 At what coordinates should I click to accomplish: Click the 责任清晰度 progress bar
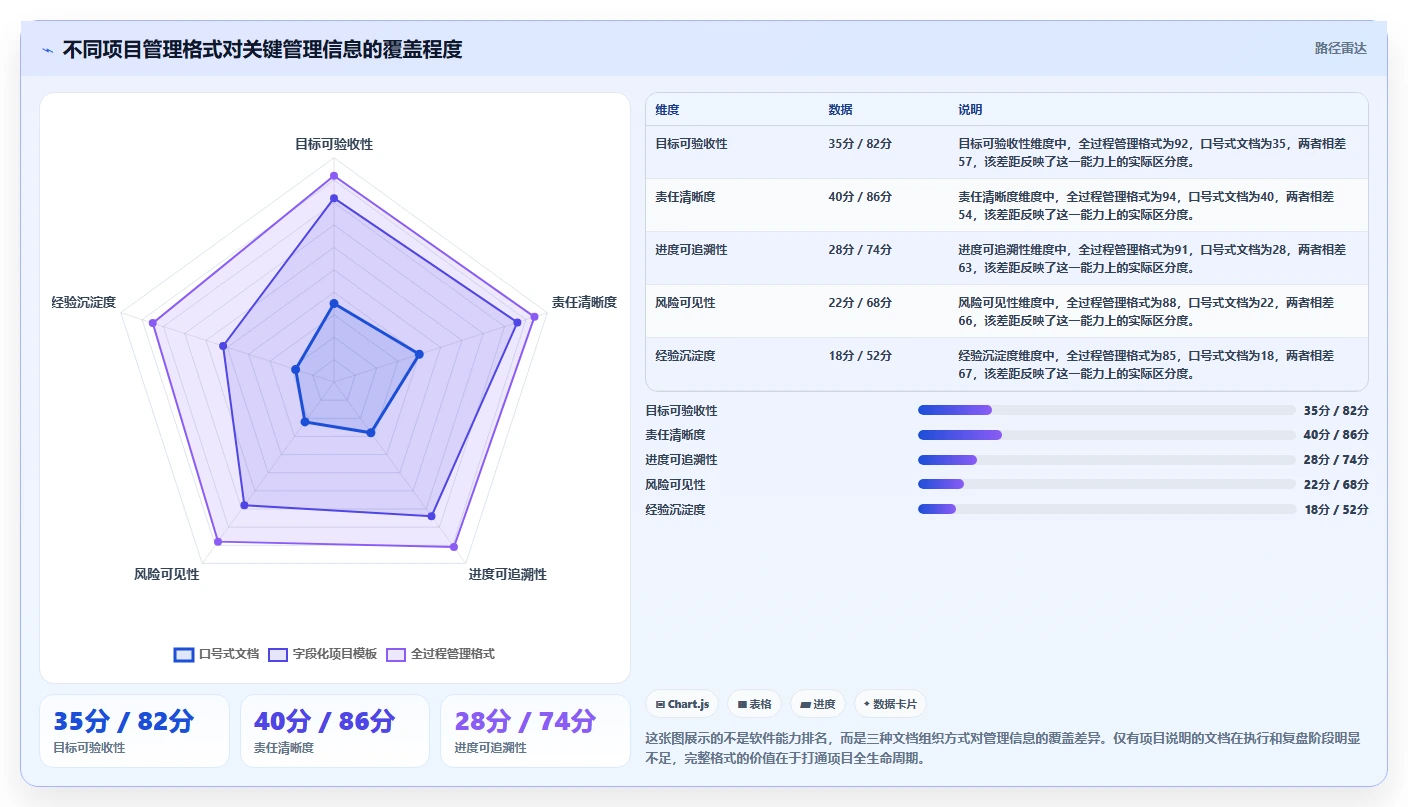point(1106,435)
